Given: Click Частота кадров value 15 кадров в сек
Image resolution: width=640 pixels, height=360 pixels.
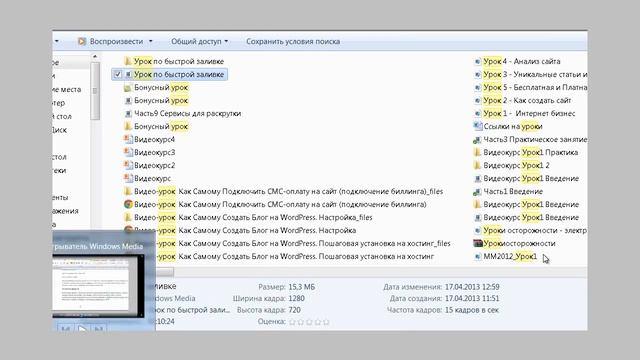Looking at the screenshot, I should pos(472,310).
